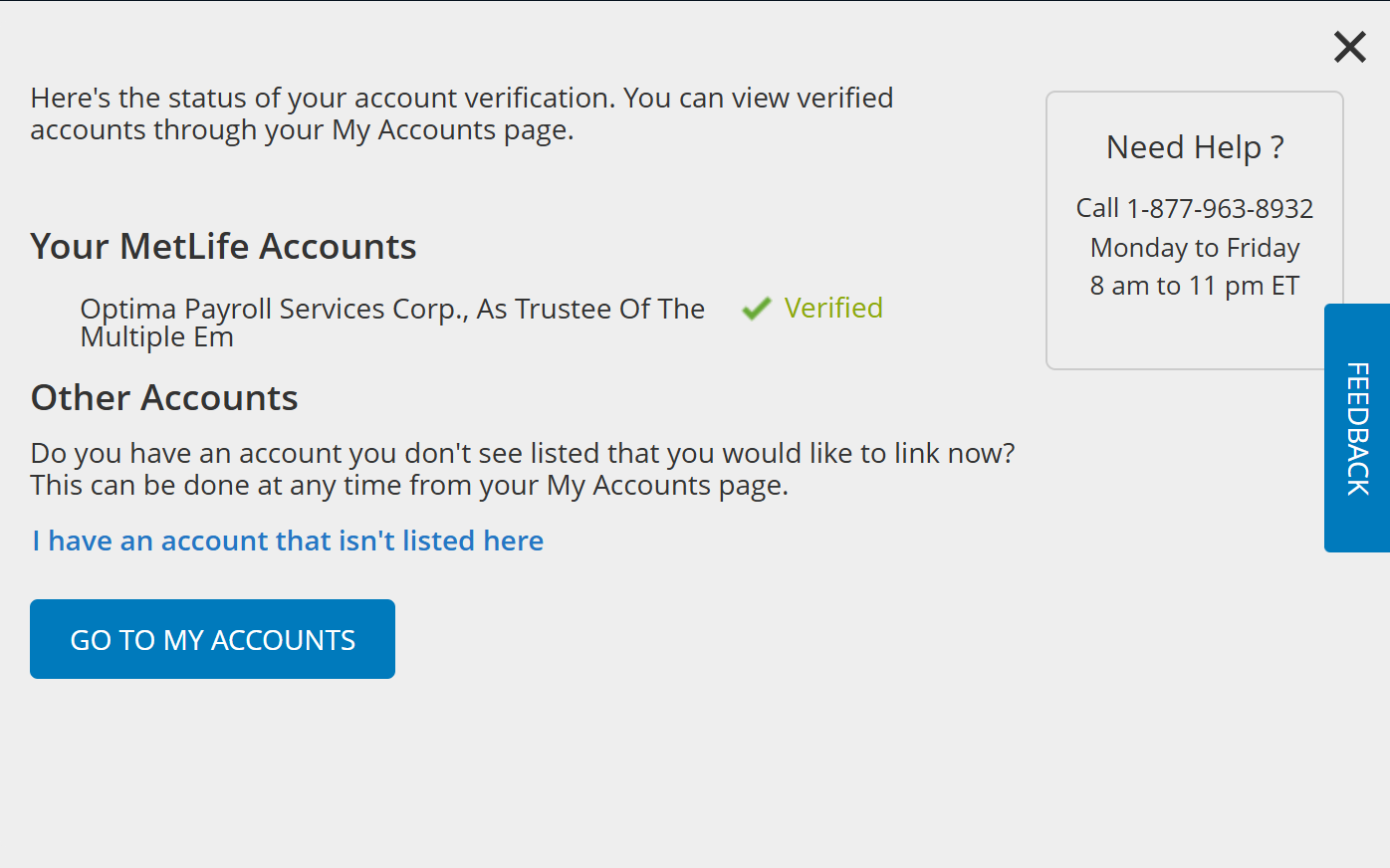Click the Other Accounts section header

point(163,397)
